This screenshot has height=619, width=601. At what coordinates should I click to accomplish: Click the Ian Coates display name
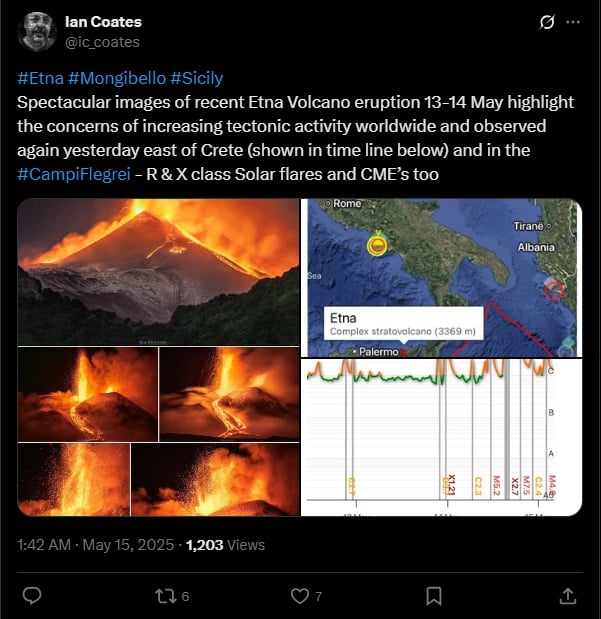[103, 22]
